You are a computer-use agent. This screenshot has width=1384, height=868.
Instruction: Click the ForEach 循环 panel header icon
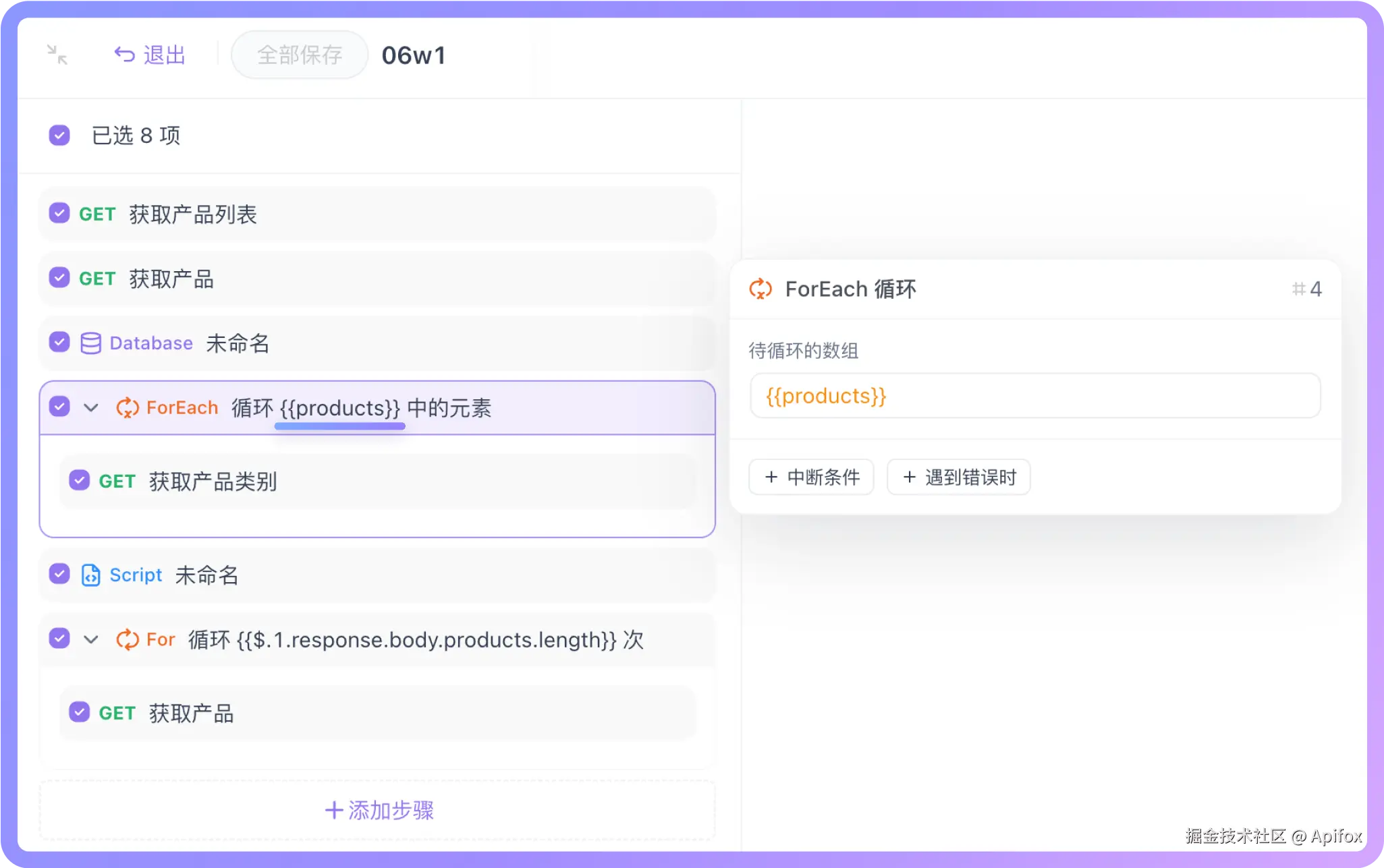point(760,289)
